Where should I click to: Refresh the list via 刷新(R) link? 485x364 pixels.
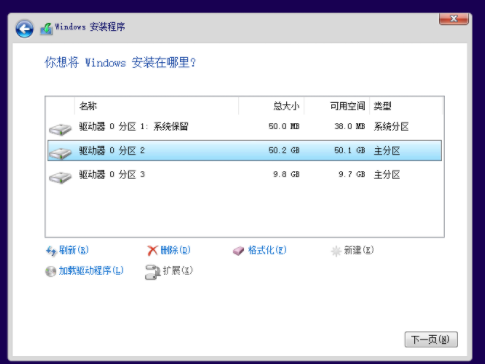tap(74, 250)
